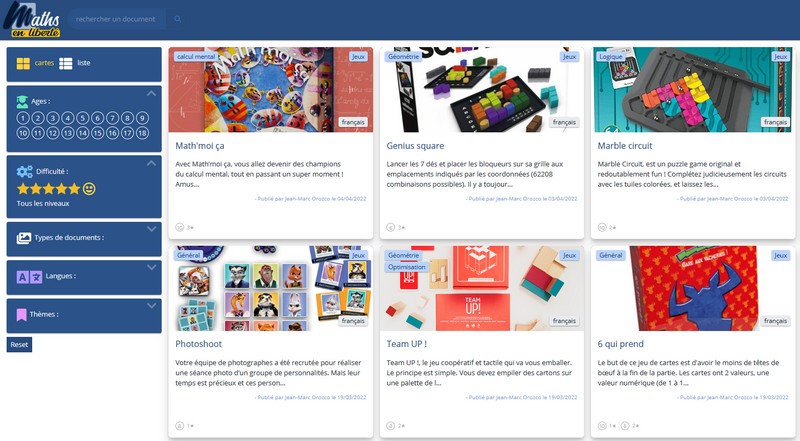Click the Types de documents image icon
The image size is (800, 441).
pyautogui.click(x=23, y=238)
